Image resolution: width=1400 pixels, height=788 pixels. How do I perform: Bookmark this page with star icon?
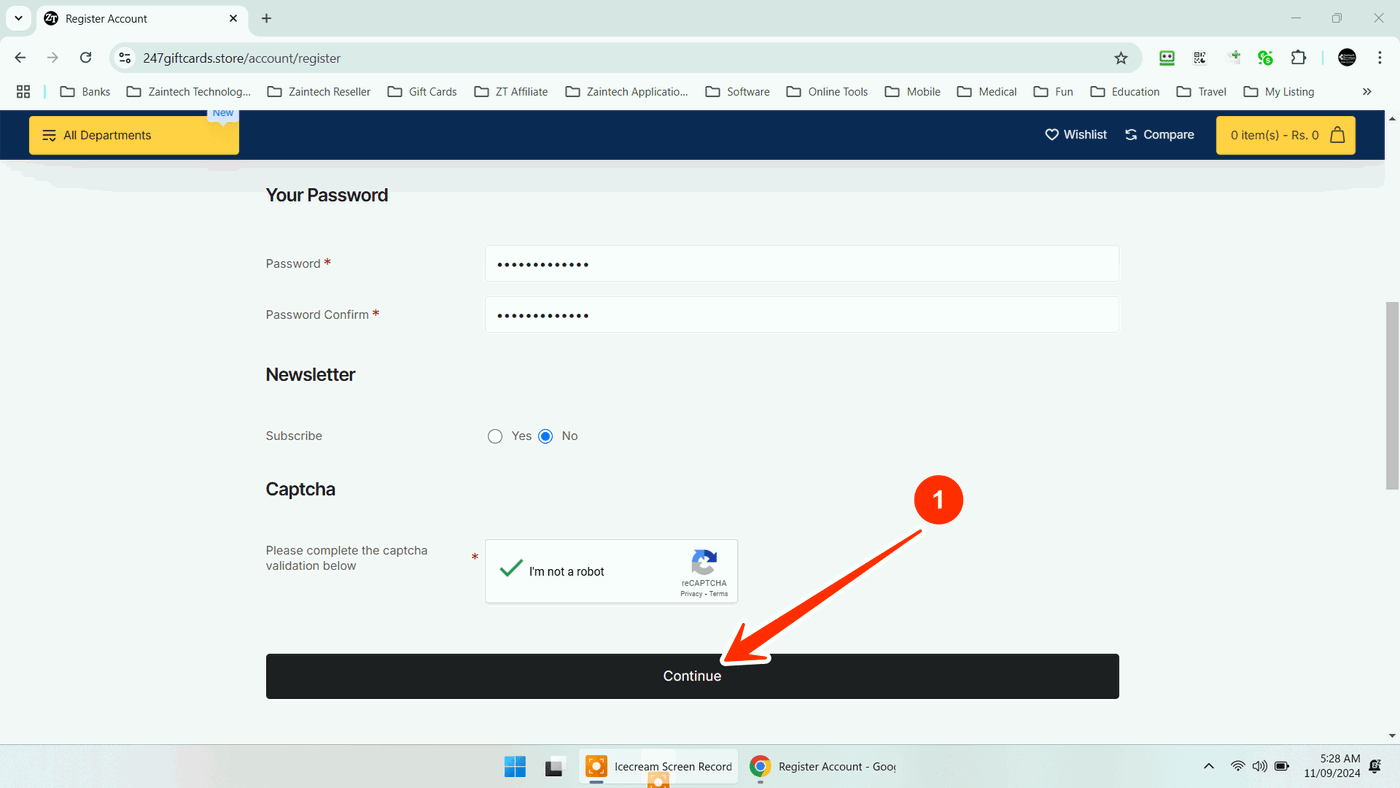tap(1121, 58)
